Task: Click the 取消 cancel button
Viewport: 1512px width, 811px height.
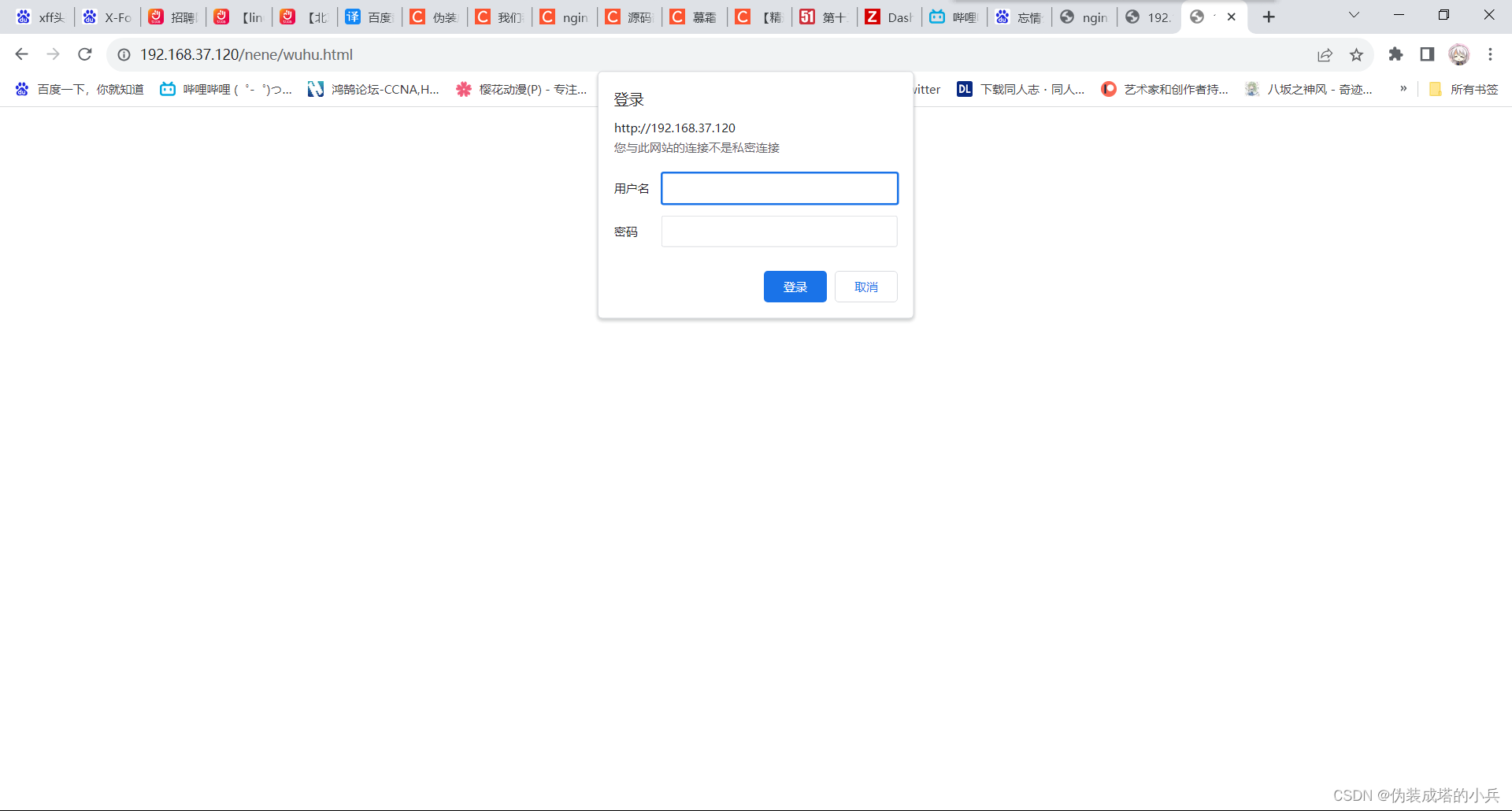Action: tap(866, 287)
